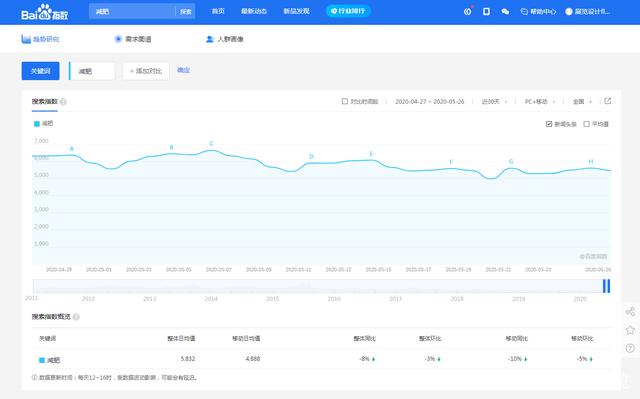640x399 pixels.
Task: Click the 减肥 keyword input box
Action: [x=92, y=71]
